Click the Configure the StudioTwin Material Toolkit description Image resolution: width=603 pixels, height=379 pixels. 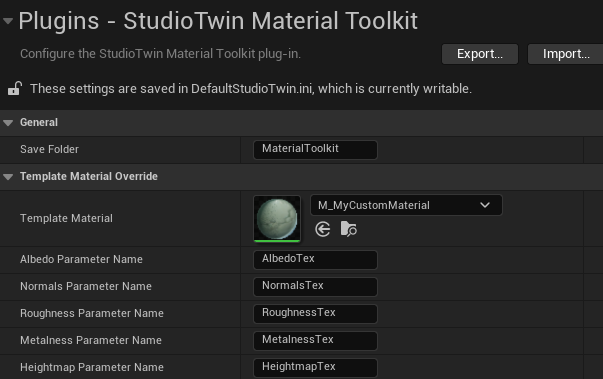pos(160,54)
